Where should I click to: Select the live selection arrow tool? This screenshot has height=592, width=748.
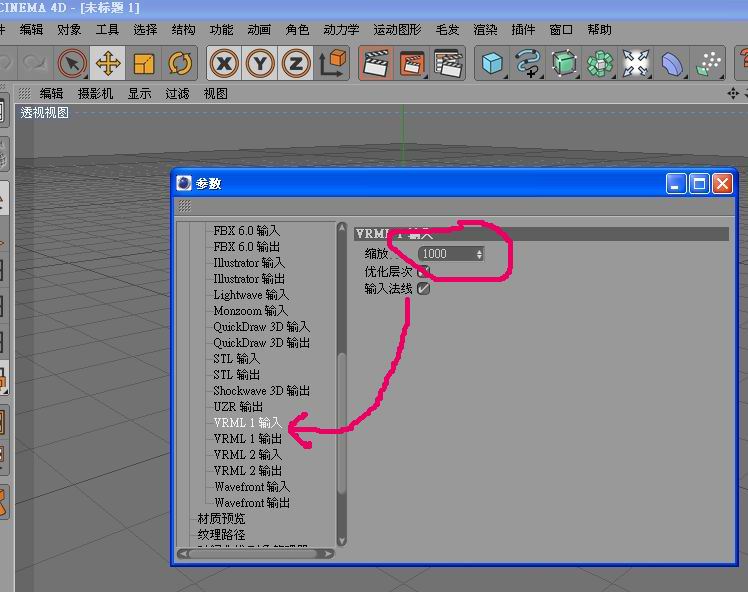point(72,63)
